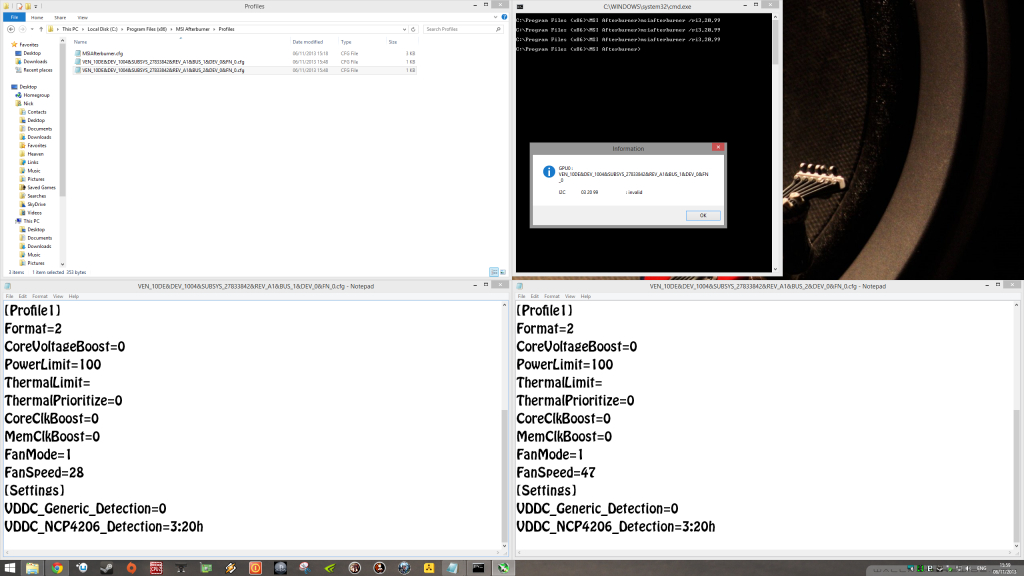Image resolution: width=1024 pixels, height=576 pixels.
Task: Click OK in the Information dialog
Action: [x=703, y=216]
